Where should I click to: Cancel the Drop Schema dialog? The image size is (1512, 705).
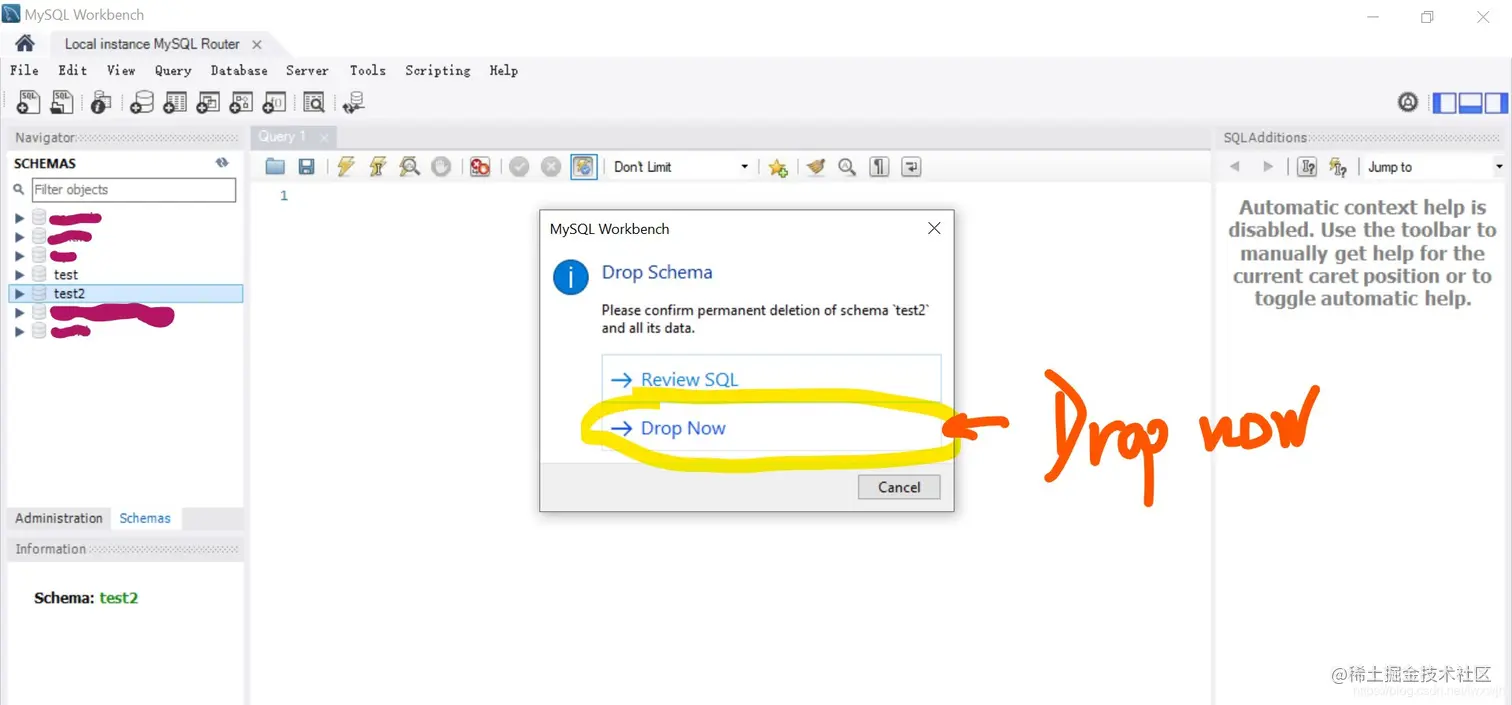(x=899, y=487)
